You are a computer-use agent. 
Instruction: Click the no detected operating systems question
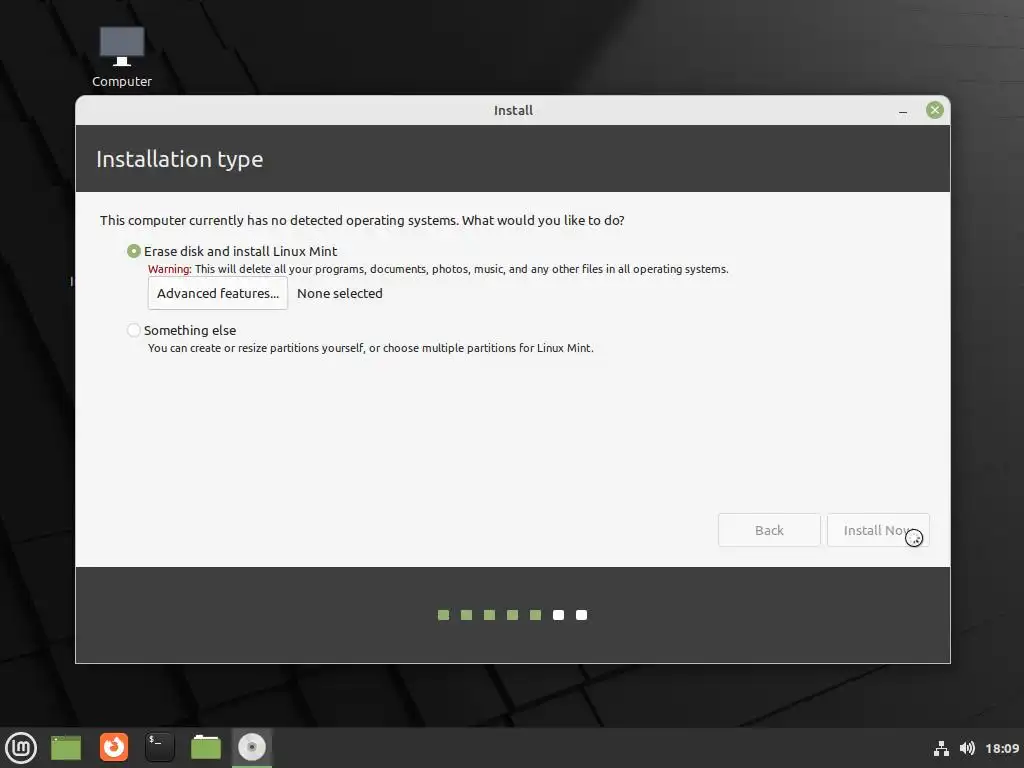362,221
